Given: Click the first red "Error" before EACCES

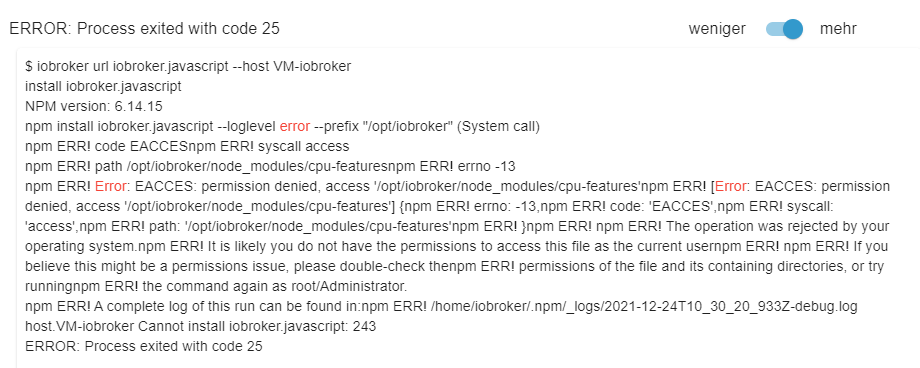Looking at the screenshot, I should [x=110, y=187].
